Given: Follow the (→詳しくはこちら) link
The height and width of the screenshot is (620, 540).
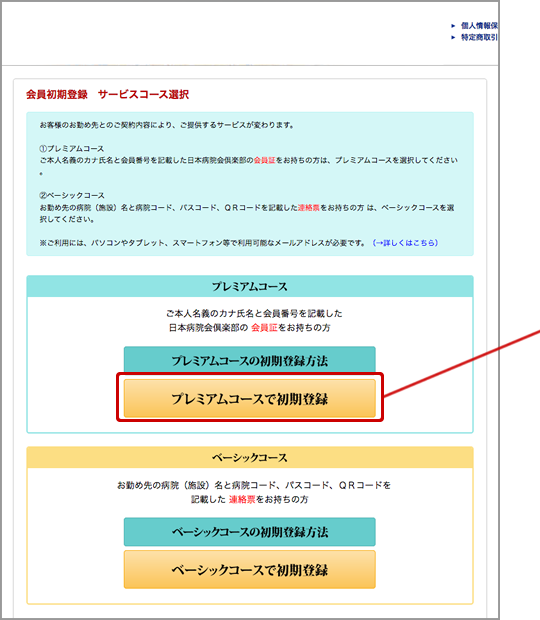Looking at the screenshot, I should point(405,243).
